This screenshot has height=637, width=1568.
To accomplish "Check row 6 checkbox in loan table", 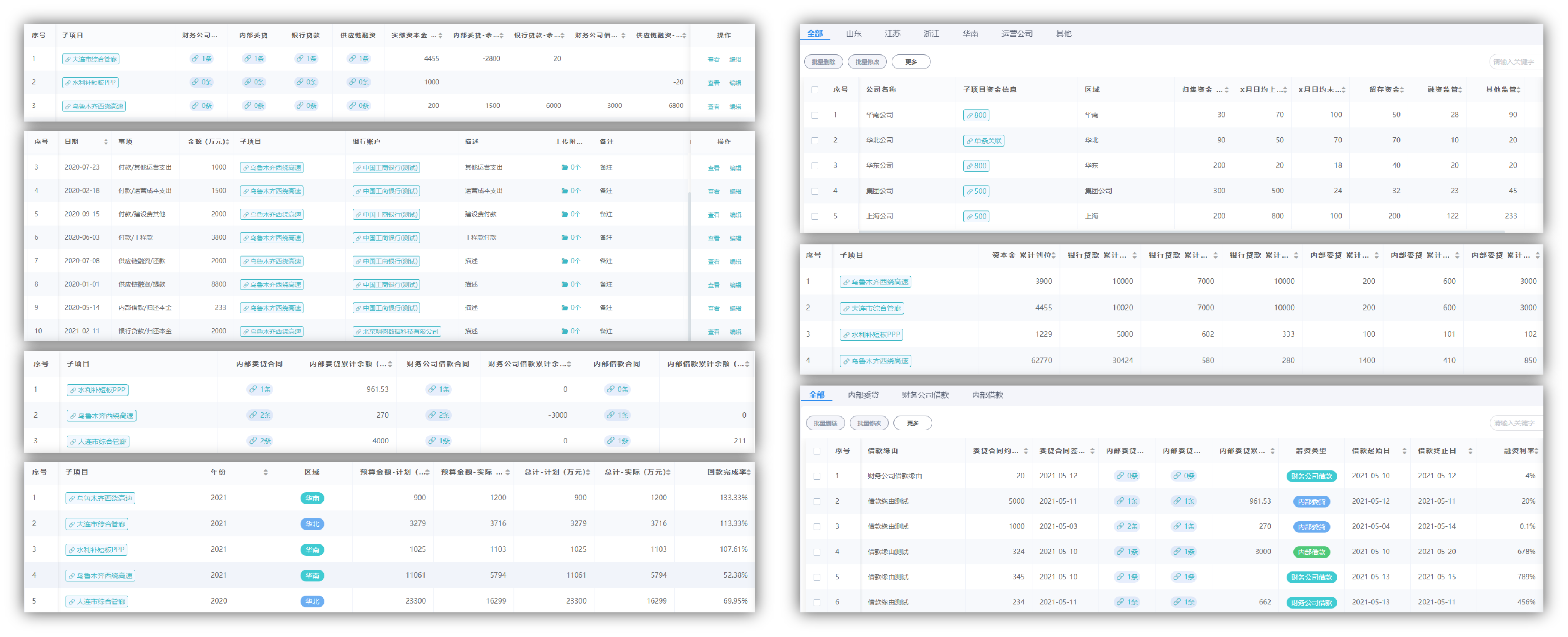I will point(816,603).
